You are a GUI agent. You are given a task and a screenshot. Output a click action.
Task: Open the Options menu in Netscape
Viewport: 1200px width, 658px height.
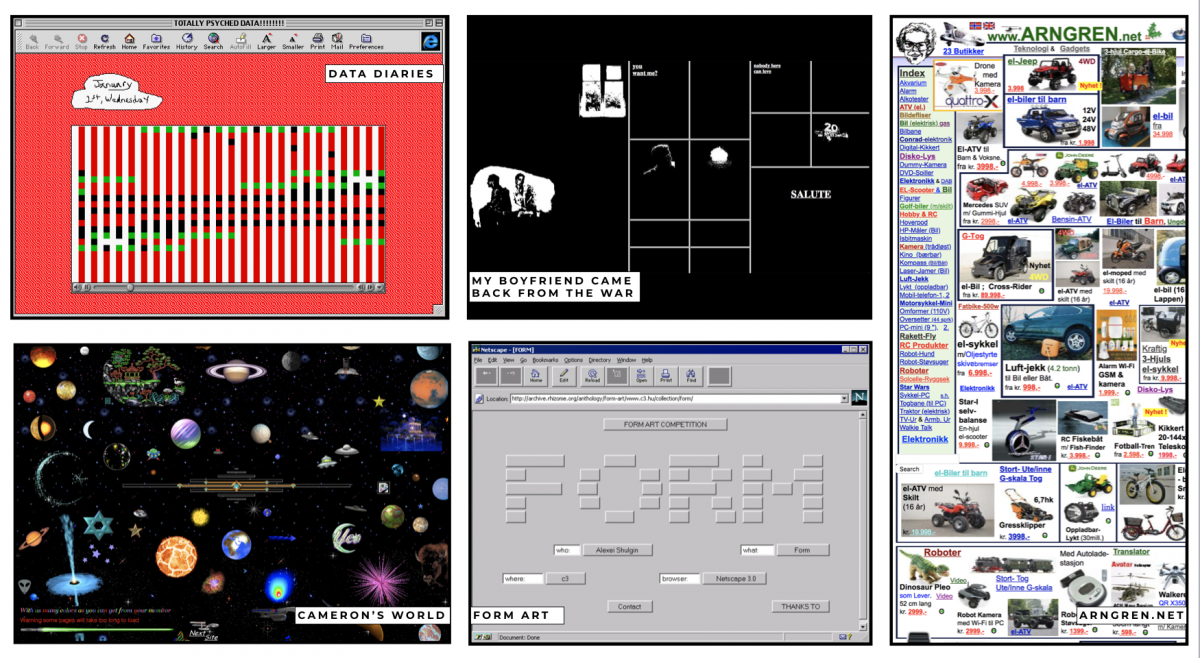(x=573, y=360)
